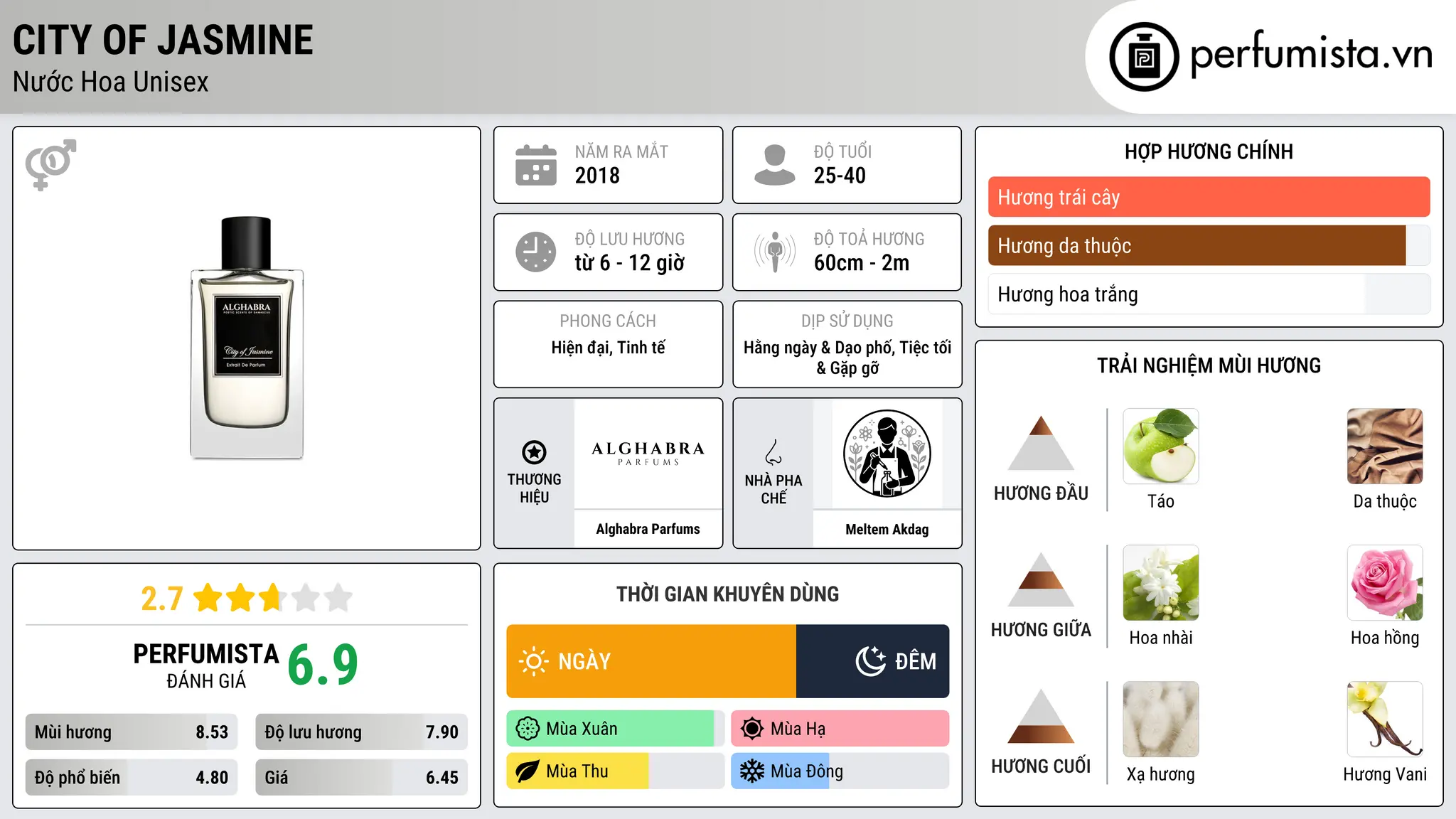Click the Alghabra Parfums brand name caption
Viewport: 1456px width, 819px height.
point(648,529)
